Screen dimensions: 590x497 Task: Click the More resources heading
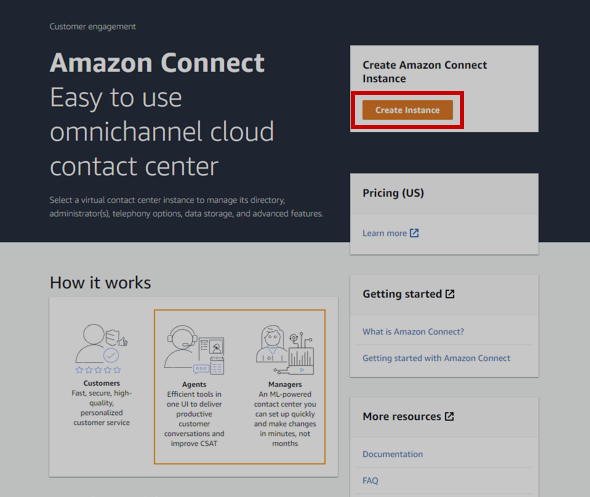tap(401, 416)
